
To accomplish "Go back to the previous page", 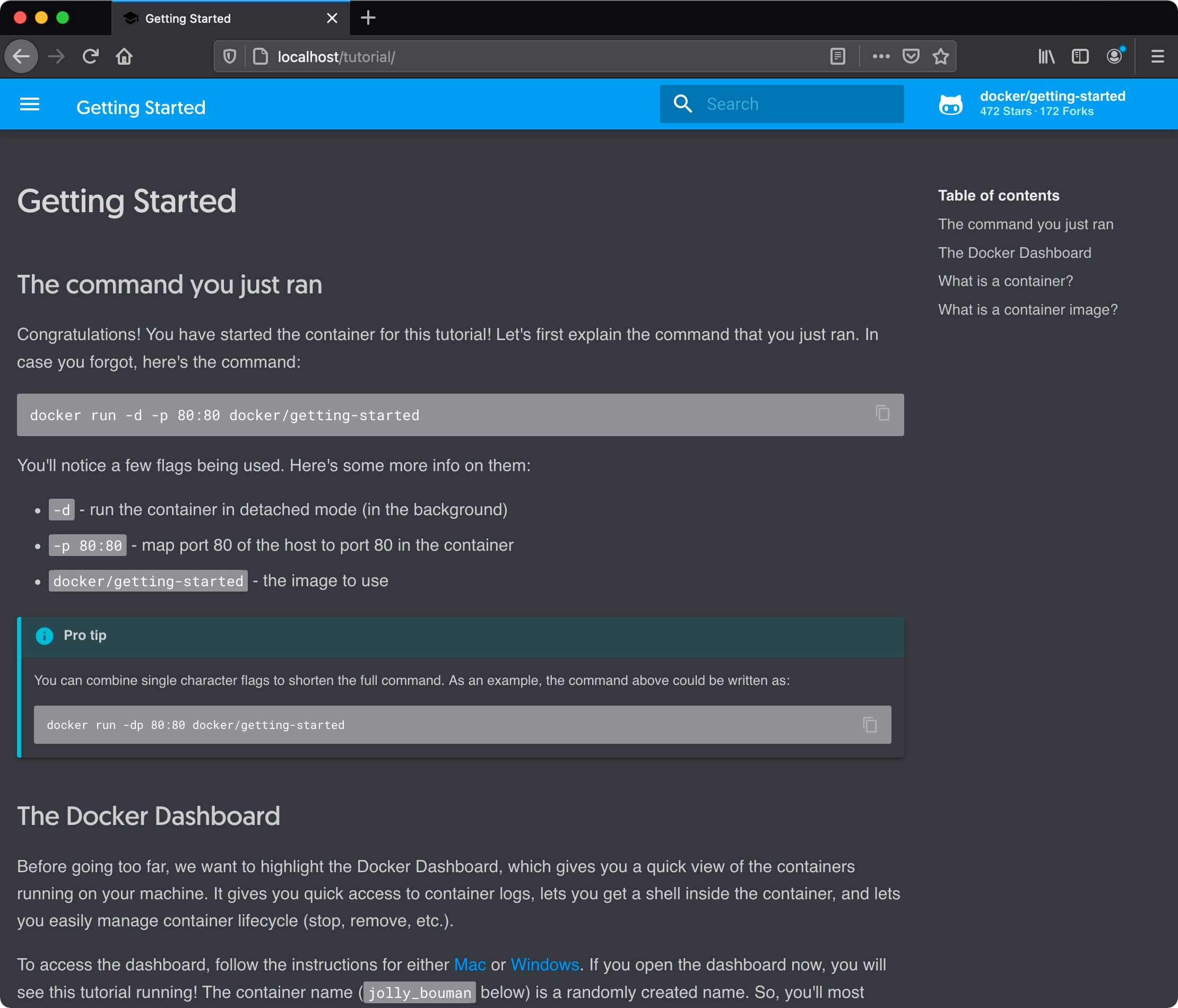I will coord(22,56).
